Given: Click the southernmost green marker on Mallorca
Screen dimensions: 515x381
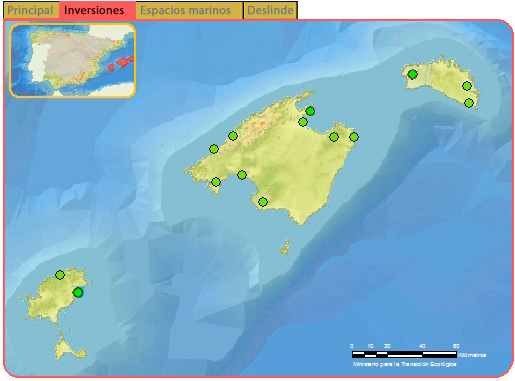Looking at the screenshot, I should [263, 202].
